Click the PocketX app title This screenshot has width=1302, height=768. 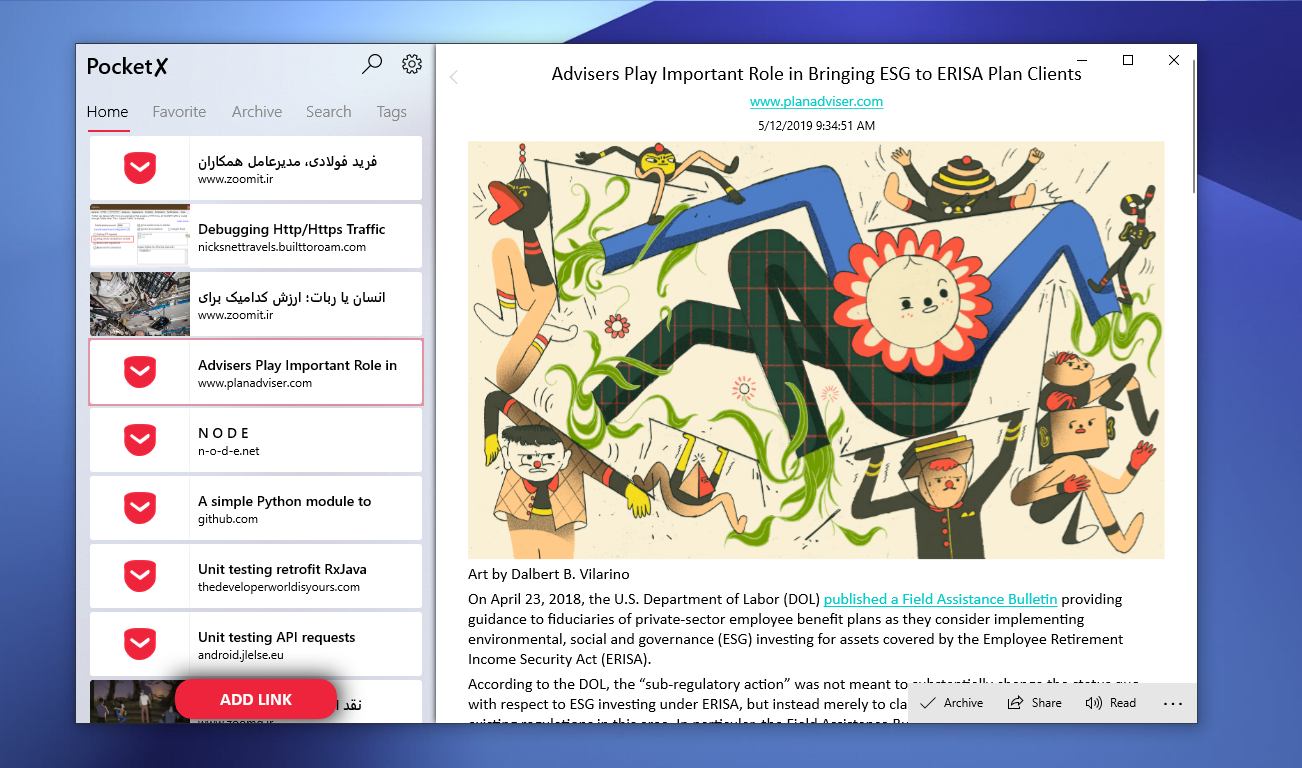coord(128,66)
